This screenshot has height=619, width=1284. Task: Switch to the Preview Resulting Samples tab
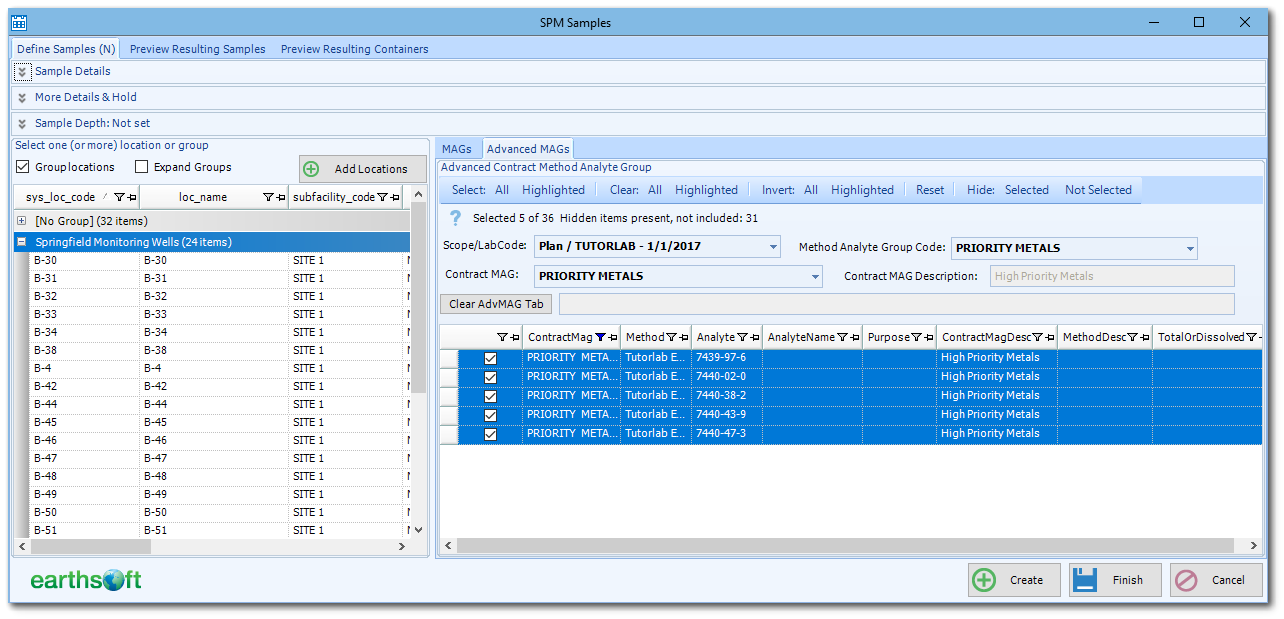(197, 48)
